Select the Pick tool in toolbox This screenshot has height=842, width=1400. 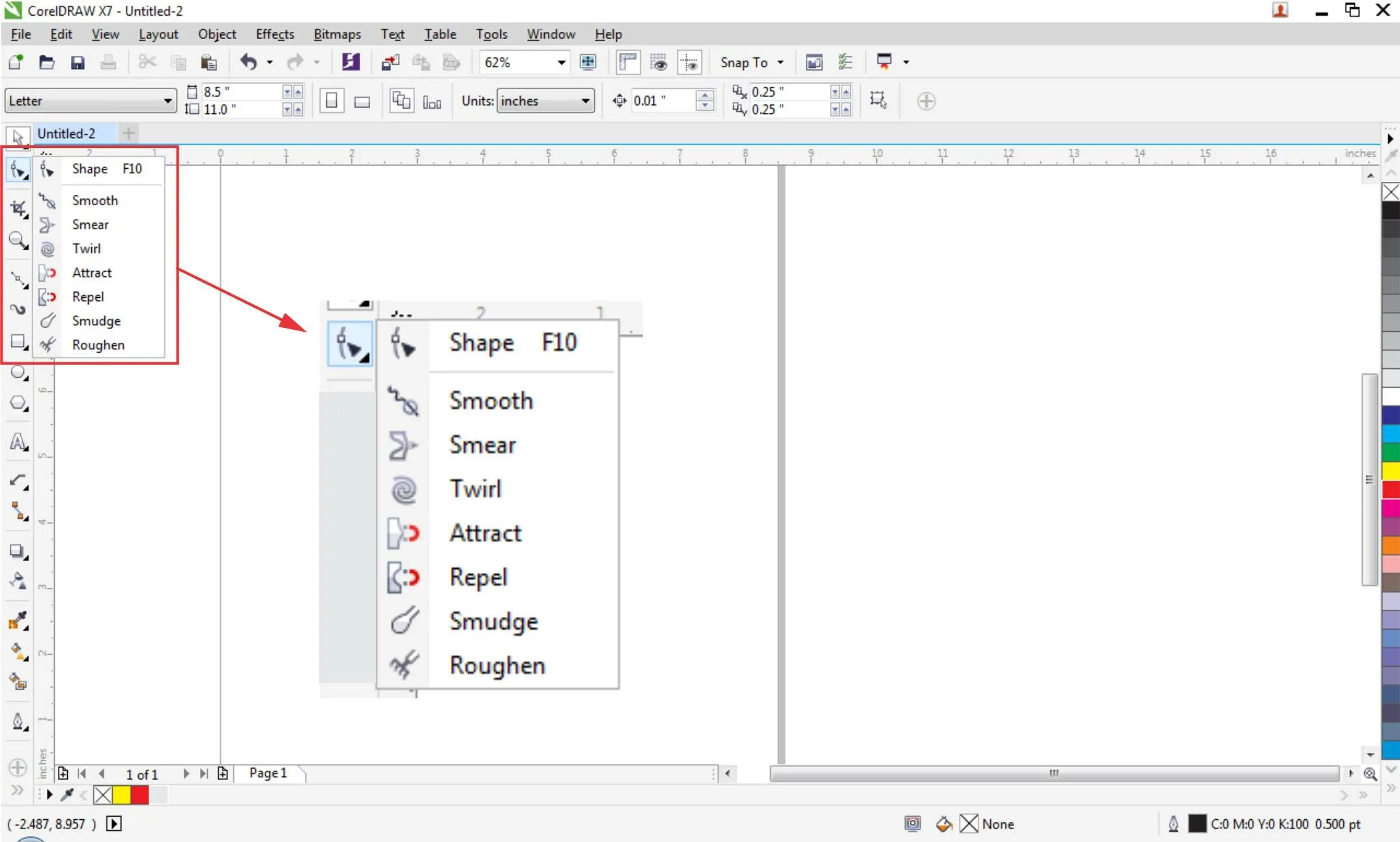[x=18, y=137]
